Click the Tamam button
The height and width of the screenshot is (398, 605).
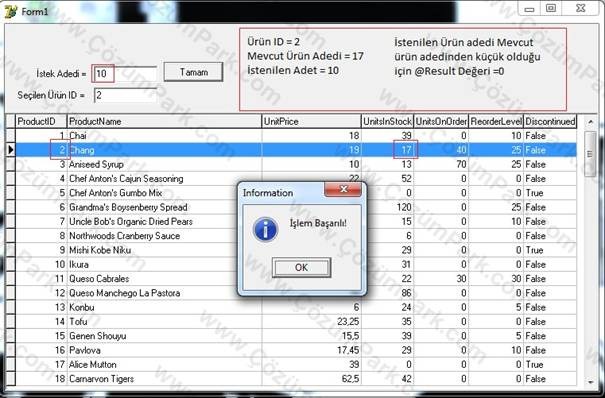(193, 72)
